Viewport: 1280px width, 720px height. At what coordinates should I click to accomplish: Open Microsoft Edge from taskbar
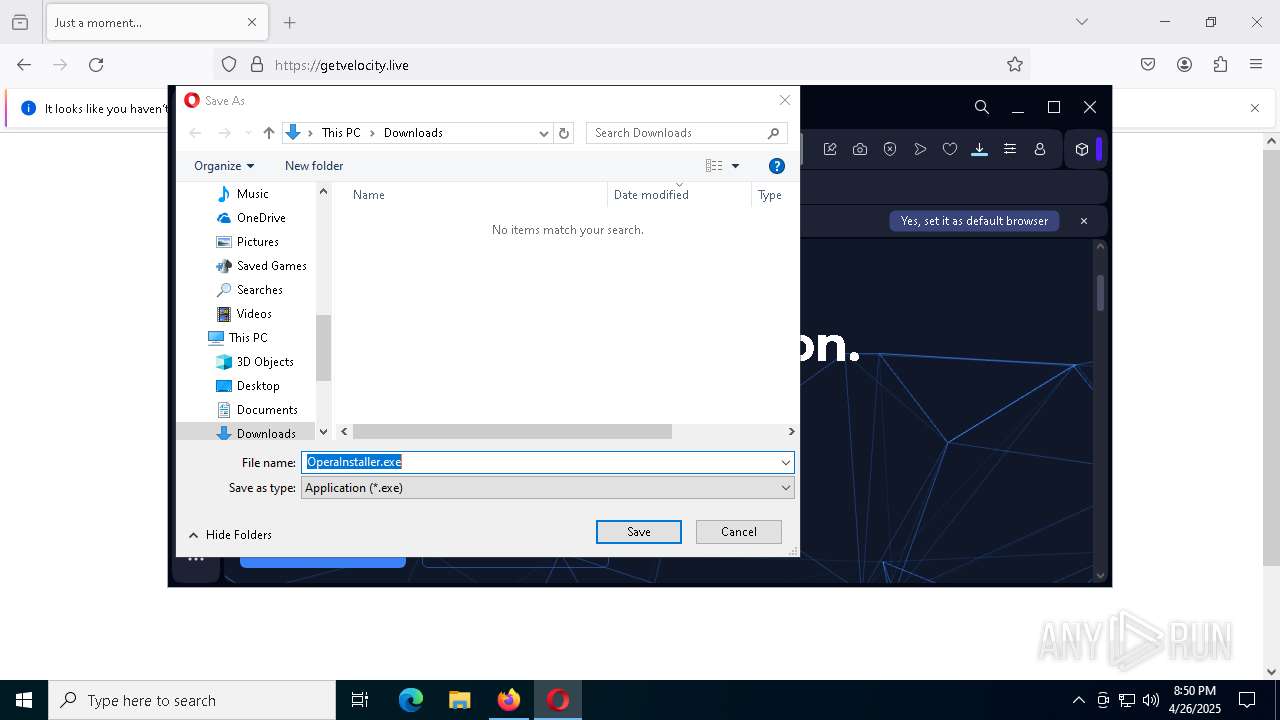[411, 700]
